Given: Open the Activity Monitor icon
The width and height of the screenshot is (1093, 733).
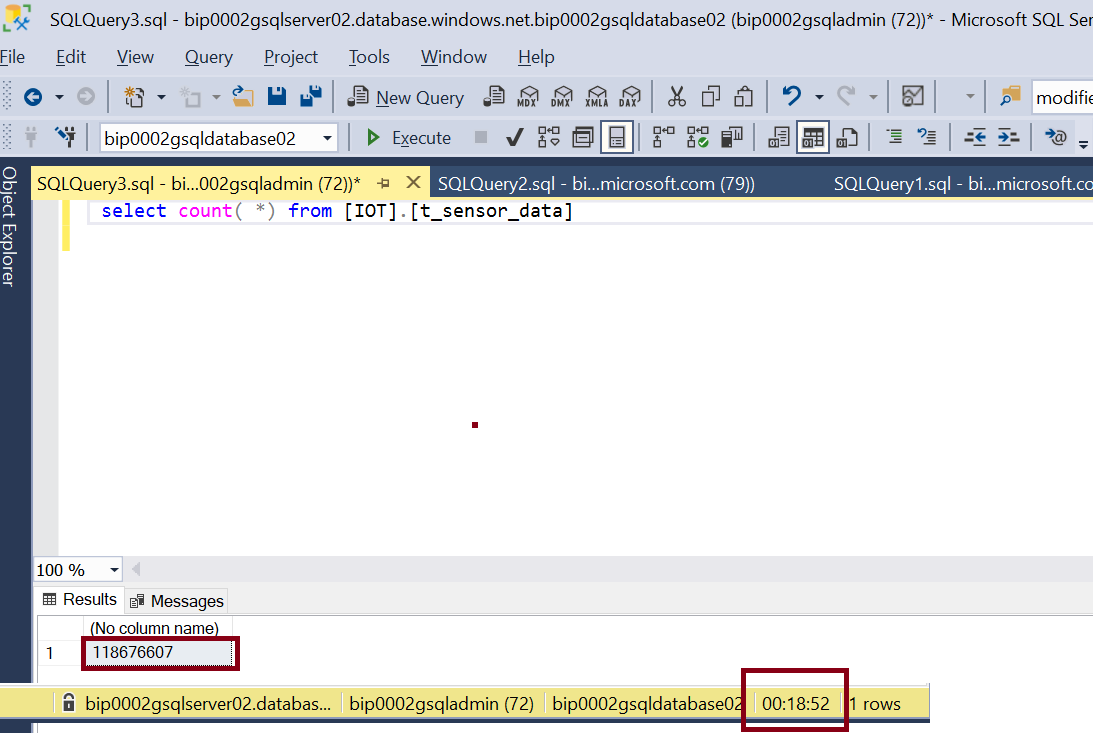Looking at the screenshot, I should point(912,96).
